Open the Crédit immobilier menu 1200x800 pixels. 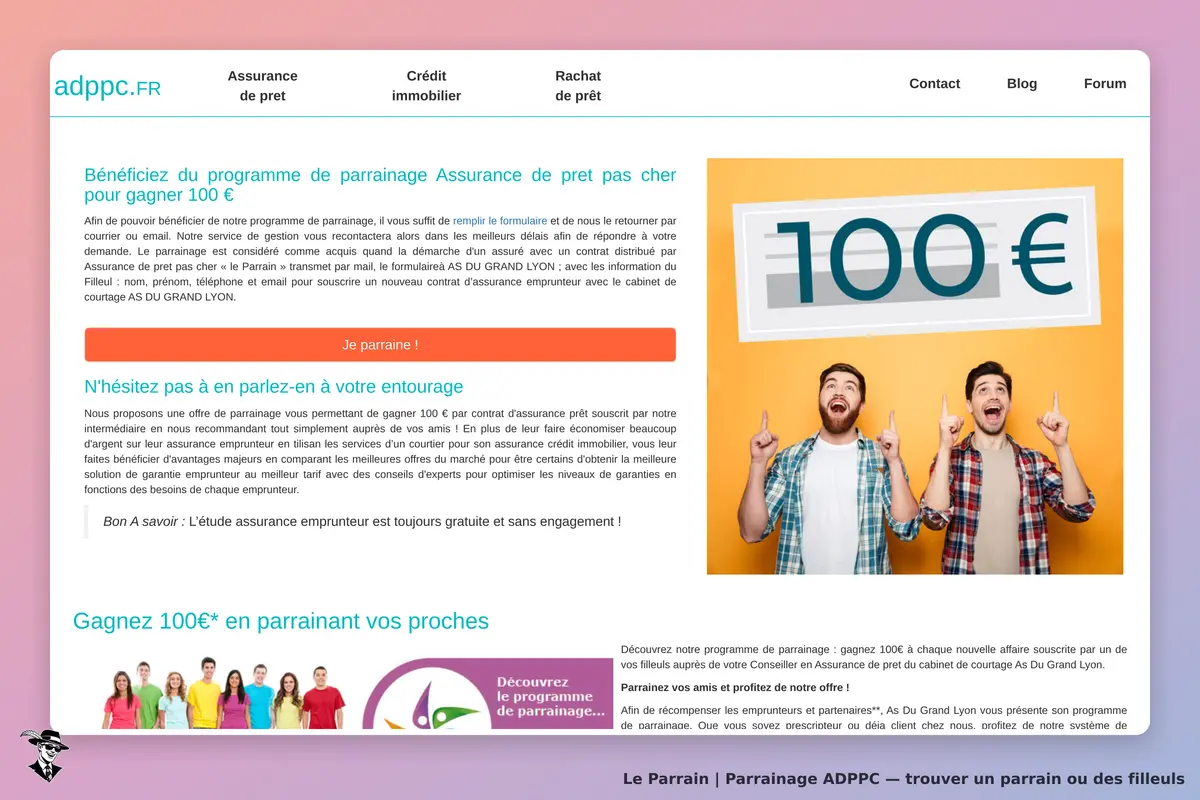click(426, 86)
